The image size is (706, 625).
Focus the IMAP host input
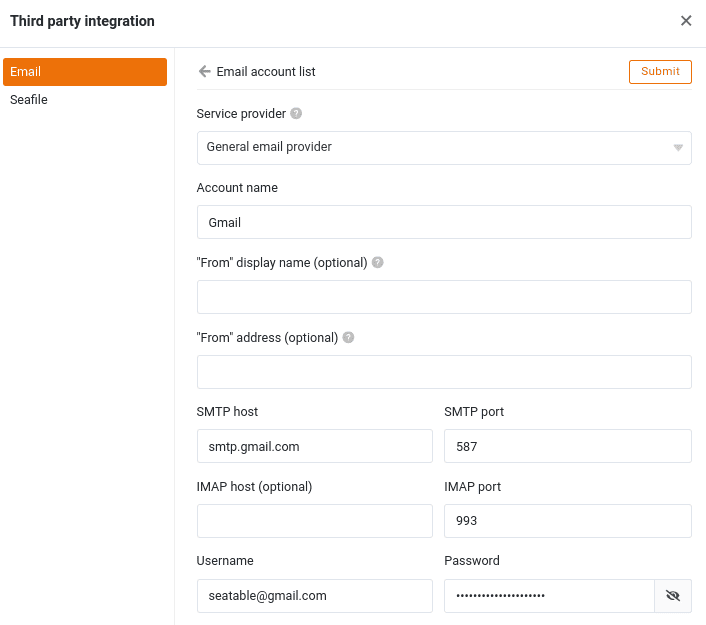click(x=314, y=521)
